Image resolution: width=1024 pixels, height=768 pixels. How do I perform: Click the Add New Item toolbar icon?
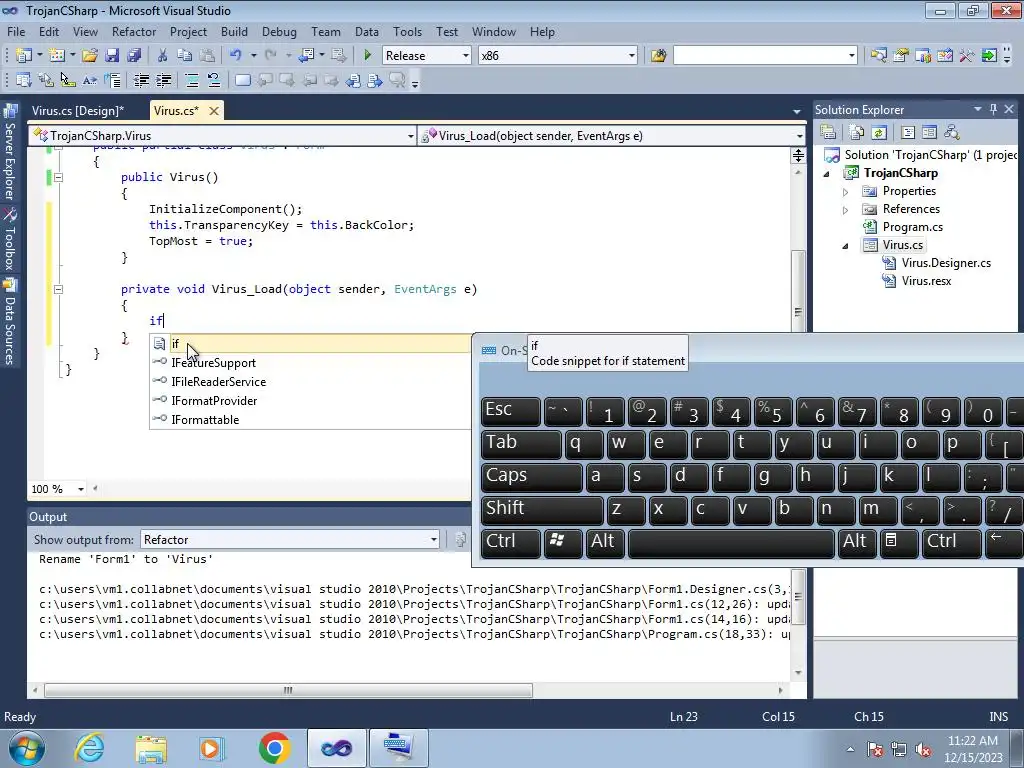click(57, 56)
